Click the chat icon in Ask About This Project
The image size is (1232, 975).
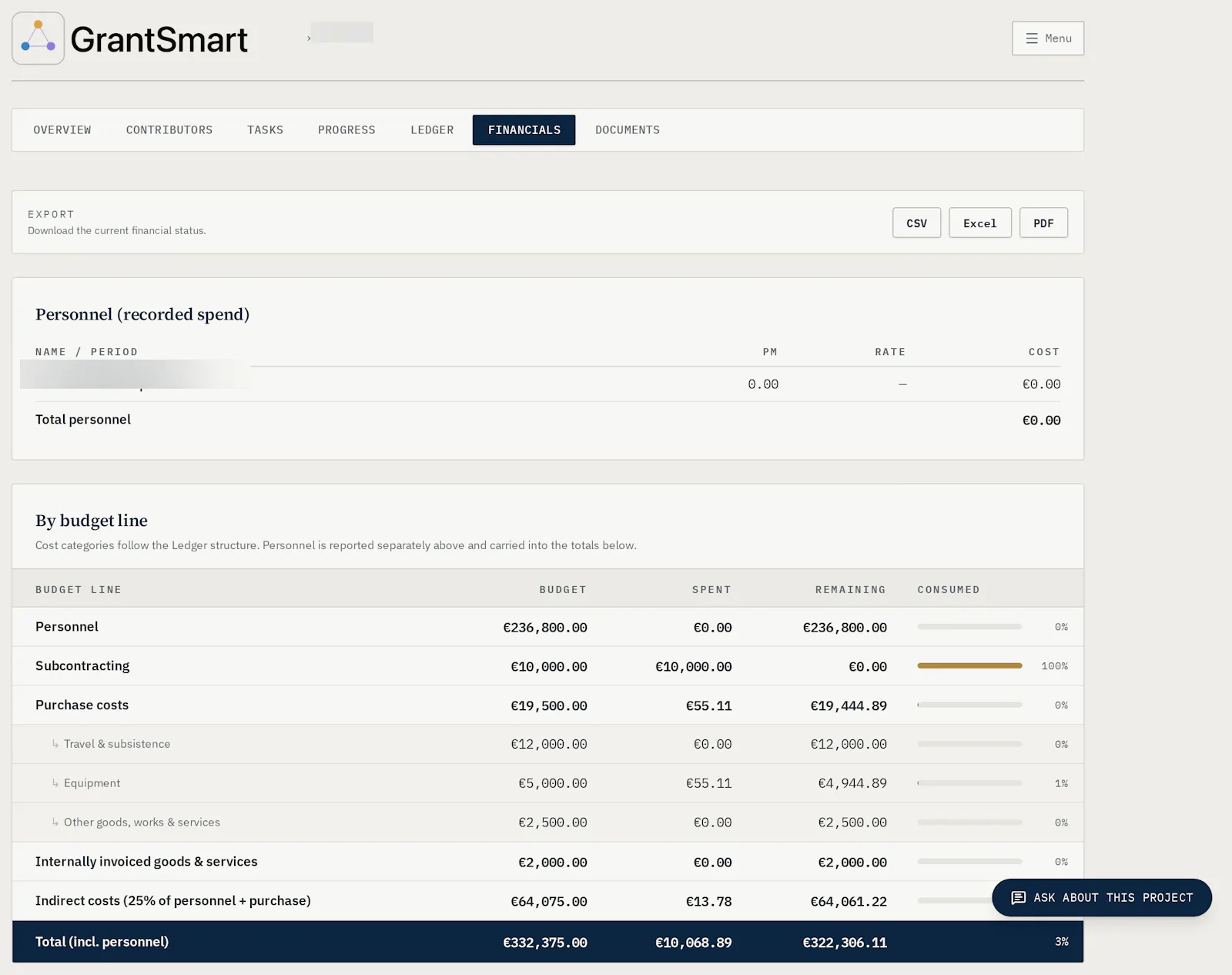coord(1018,898)
